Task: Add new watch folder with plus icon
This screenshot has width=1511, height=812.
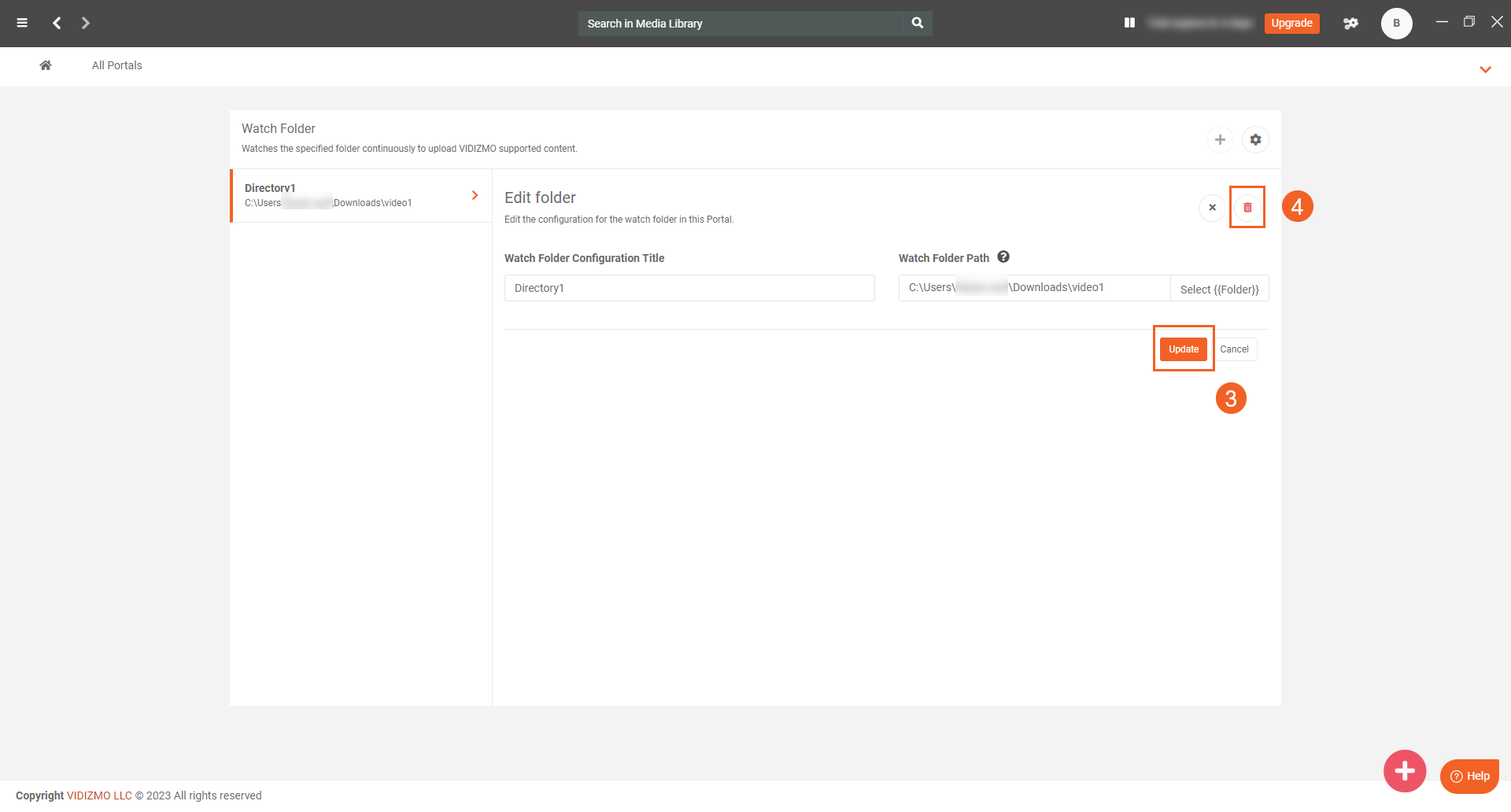Action: (1220, 139)
